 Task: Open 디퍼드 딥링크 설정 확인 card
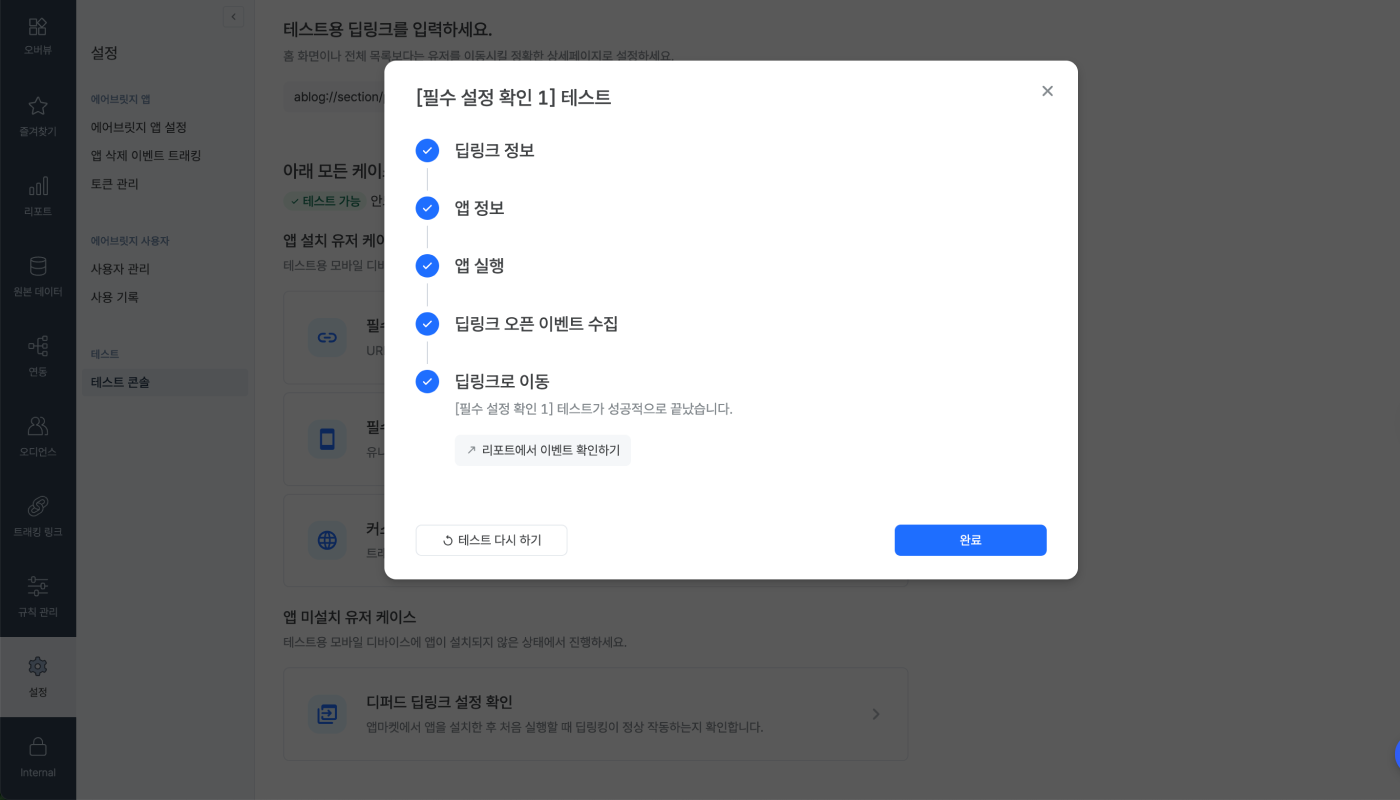click(x=596, y=714)
